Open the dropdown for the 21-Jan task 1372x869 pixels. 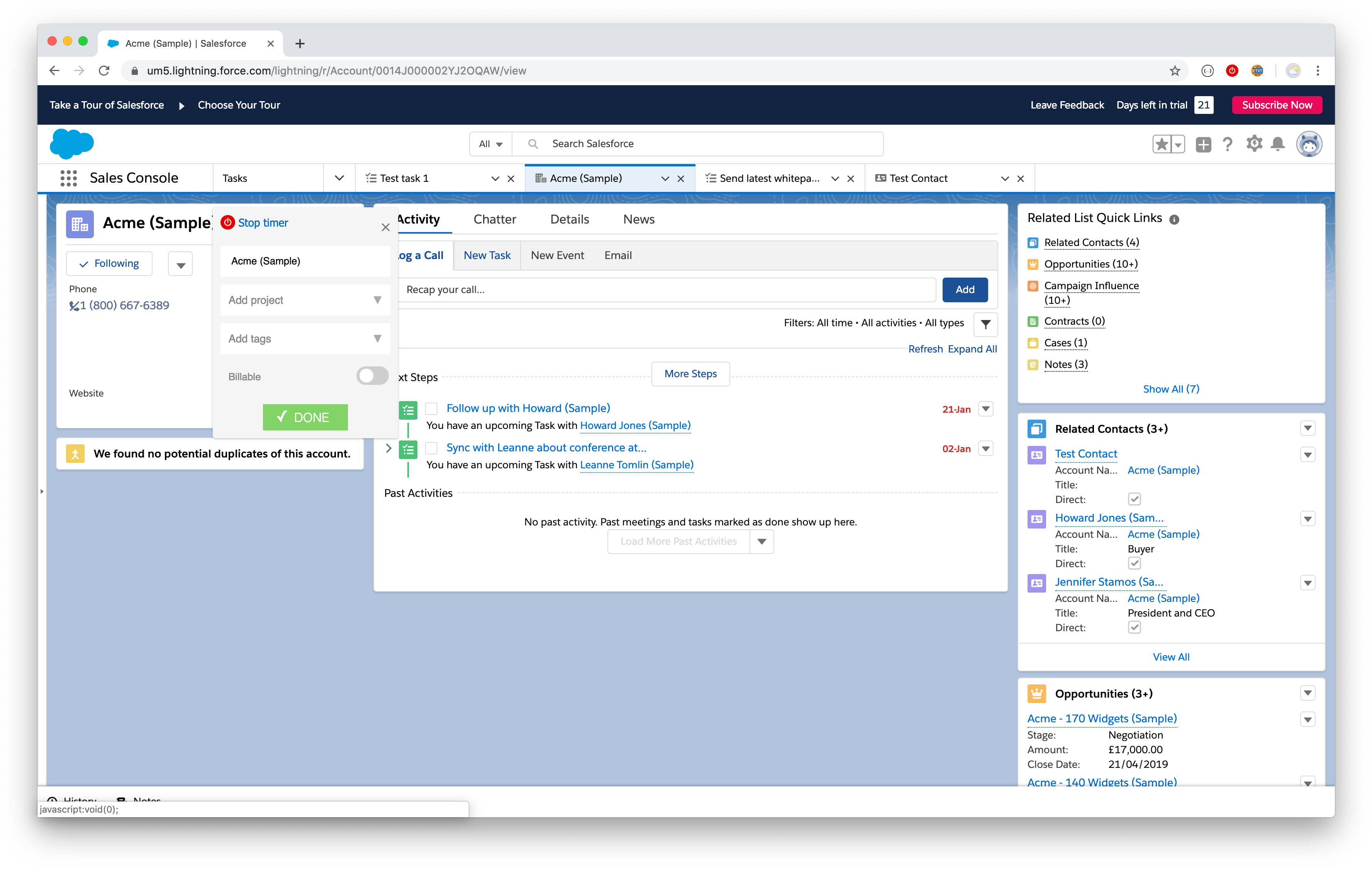(x=986, y=410)
